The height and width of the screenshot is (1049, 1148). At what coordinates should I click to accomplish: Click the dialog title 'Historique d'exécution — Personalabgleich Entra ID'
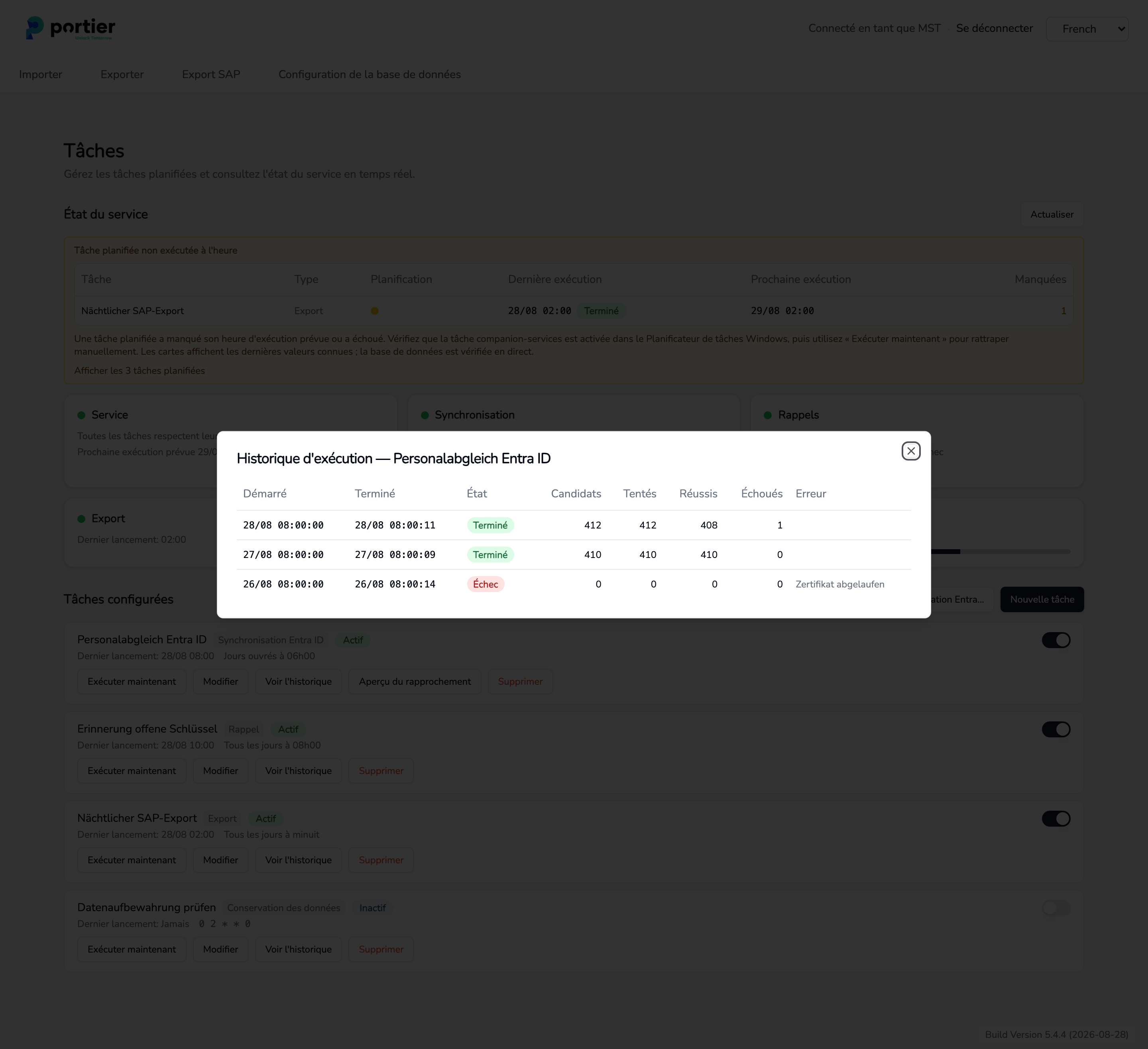393,459
